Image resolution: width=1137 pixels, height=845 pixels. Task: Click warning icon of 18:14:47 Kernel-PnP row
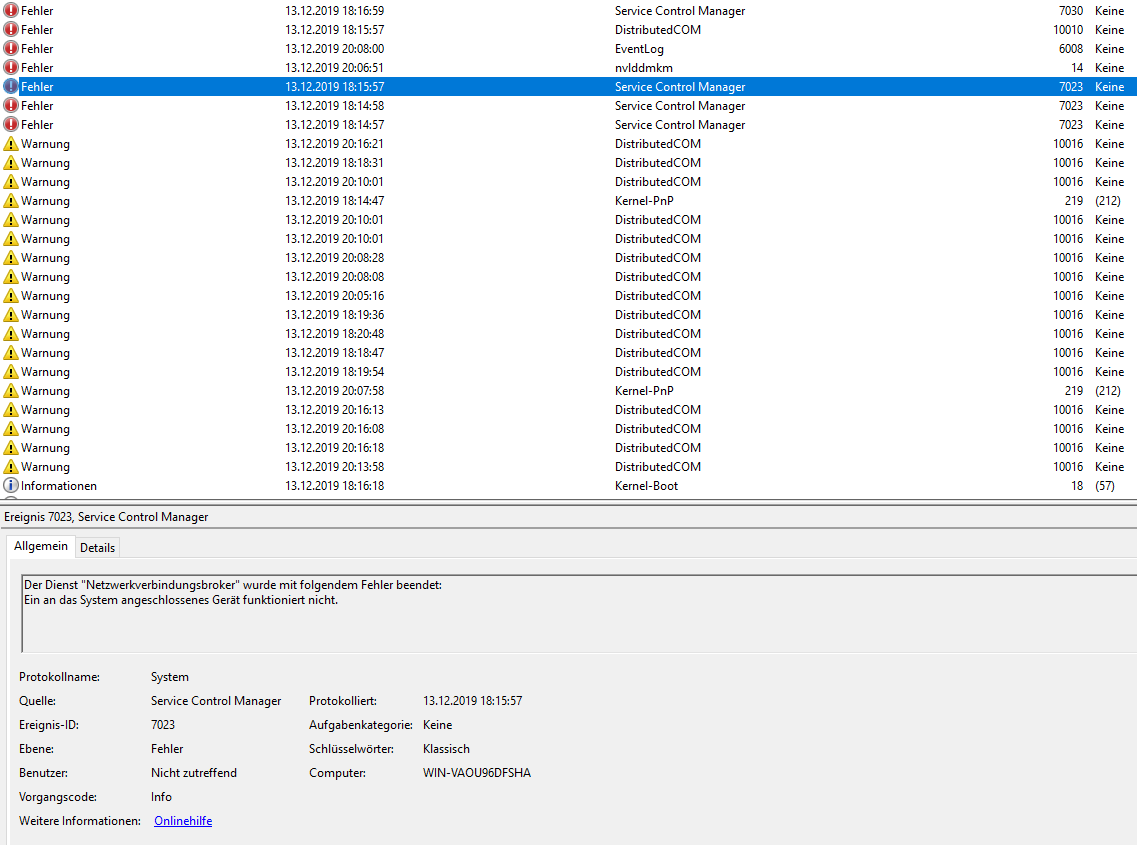pos(11,201)
